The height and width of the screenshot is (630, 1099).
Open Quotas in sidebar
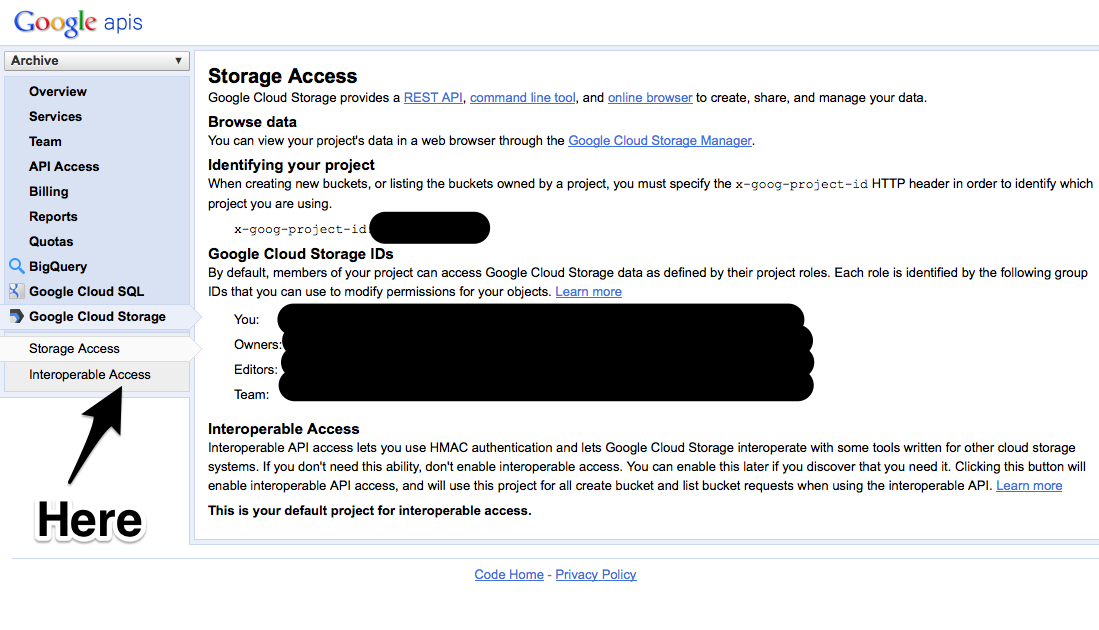click(50, 242)
